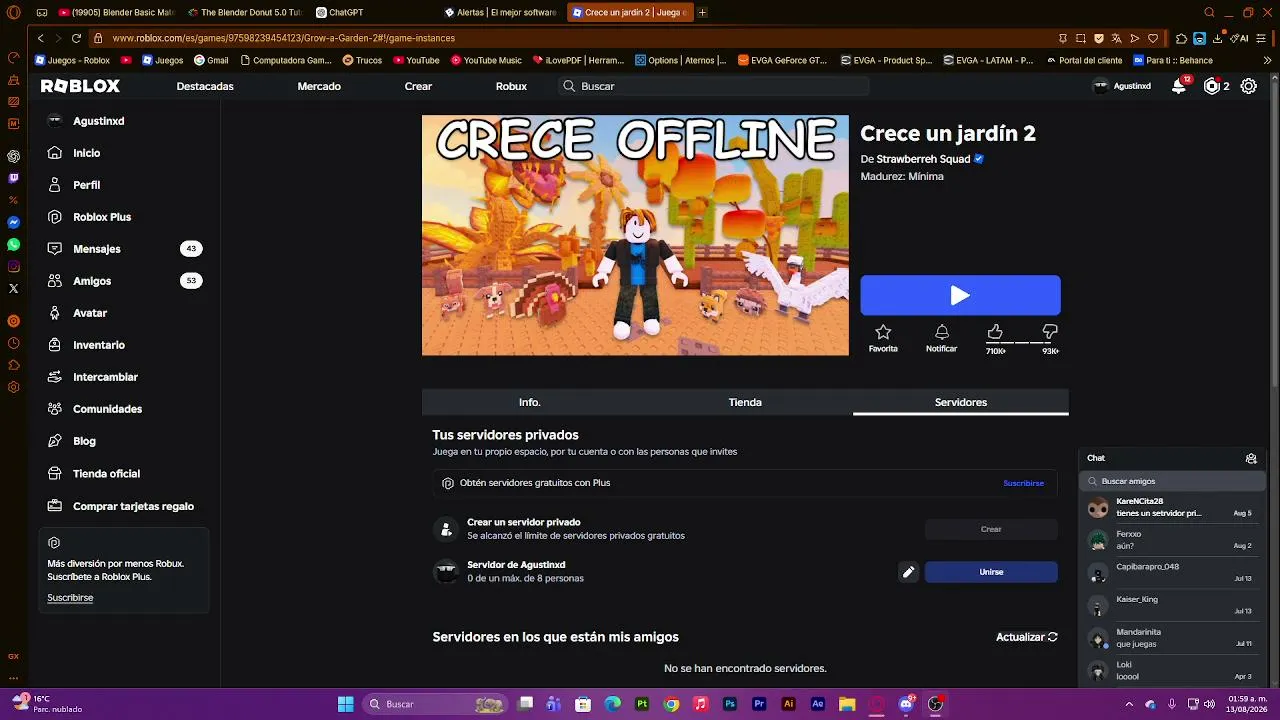The height and width of the screenshot is (720, 1280).
Task: Open the Windows Start menu
Action: pyautogui.click(x=345, y=704)
